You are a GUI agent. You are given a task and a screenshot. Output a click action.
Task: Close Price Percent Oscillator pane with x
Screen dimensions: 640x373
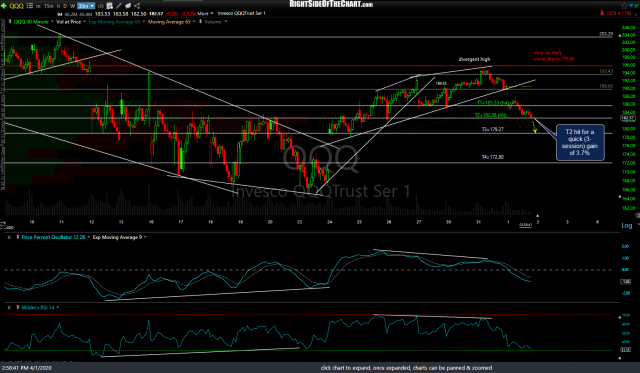click(9, 237)
